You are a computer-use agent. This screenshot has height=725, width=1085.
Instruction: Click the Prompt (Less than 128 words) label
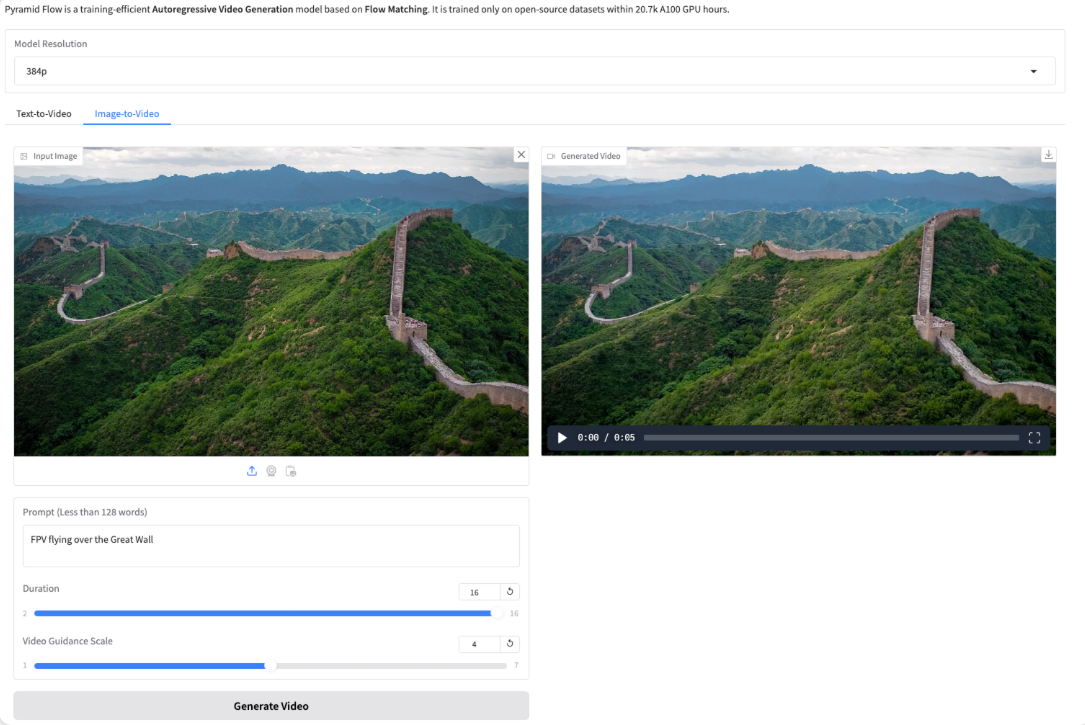coord(84,512)
